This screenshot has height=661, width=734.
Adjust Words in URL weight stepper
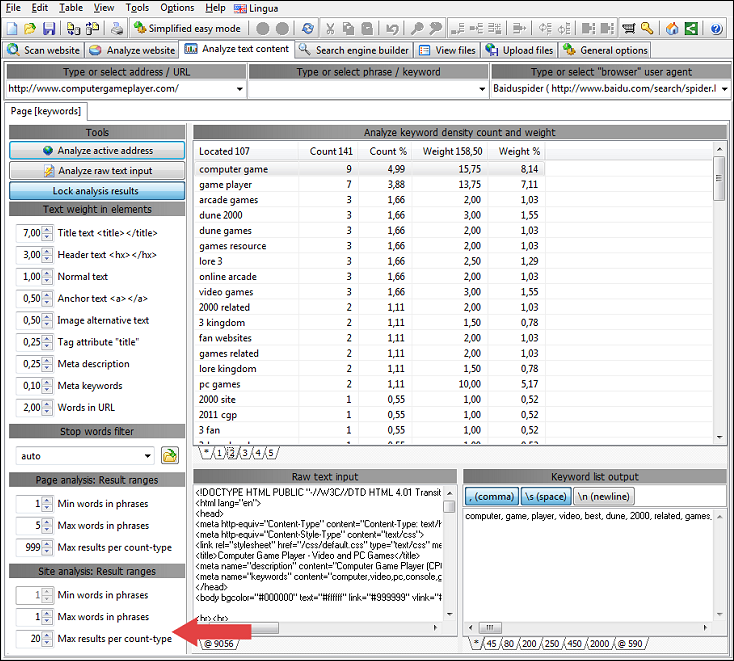[x=47, y=408]
